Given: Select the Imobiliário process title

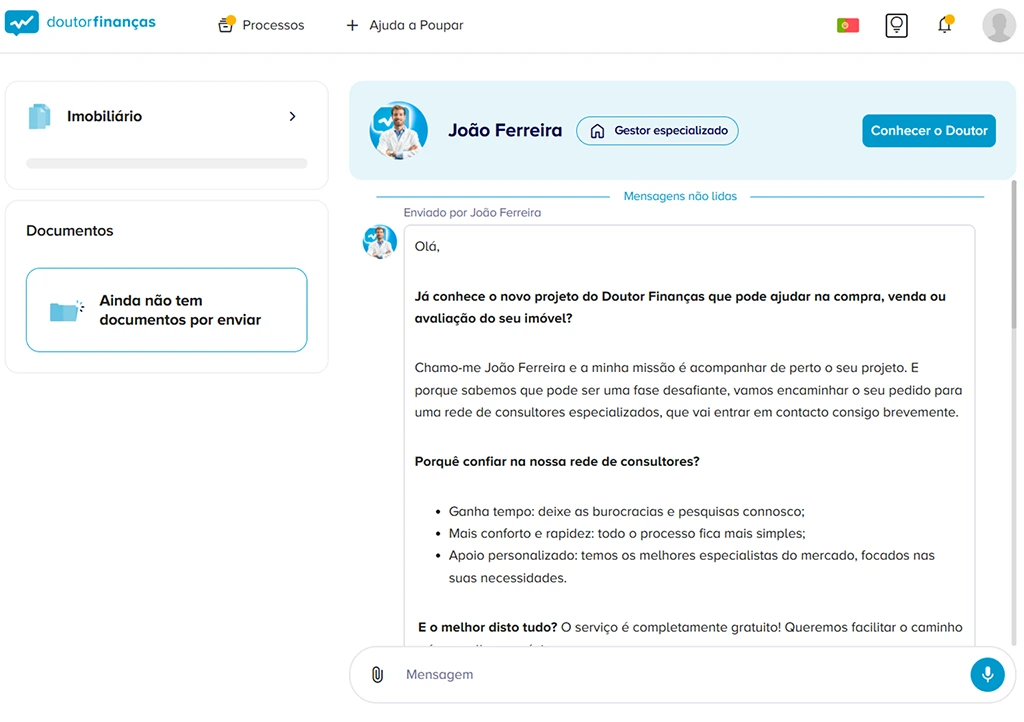Looking at the screenshot, I should [104, 116].
